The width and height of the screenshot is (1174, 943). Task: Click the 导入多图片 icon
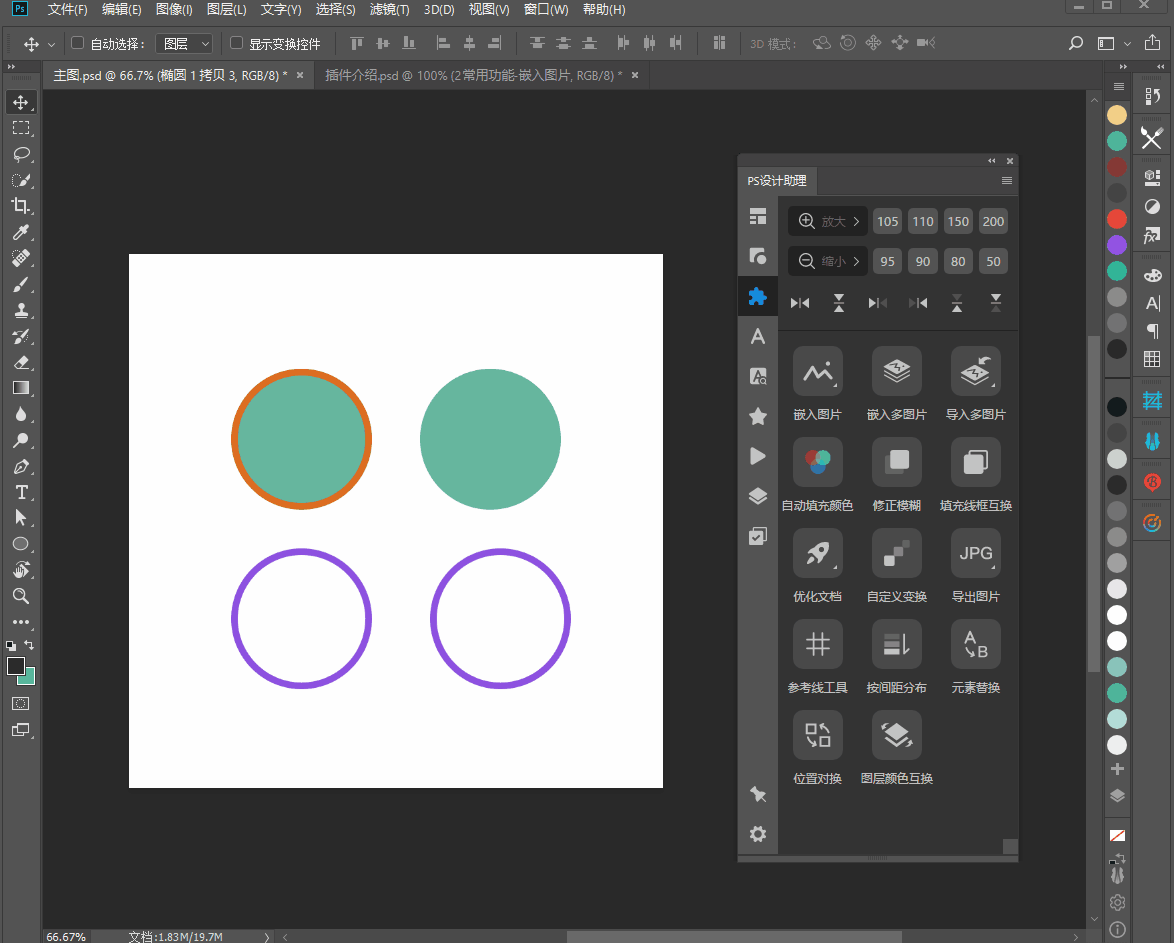[976, 372]
